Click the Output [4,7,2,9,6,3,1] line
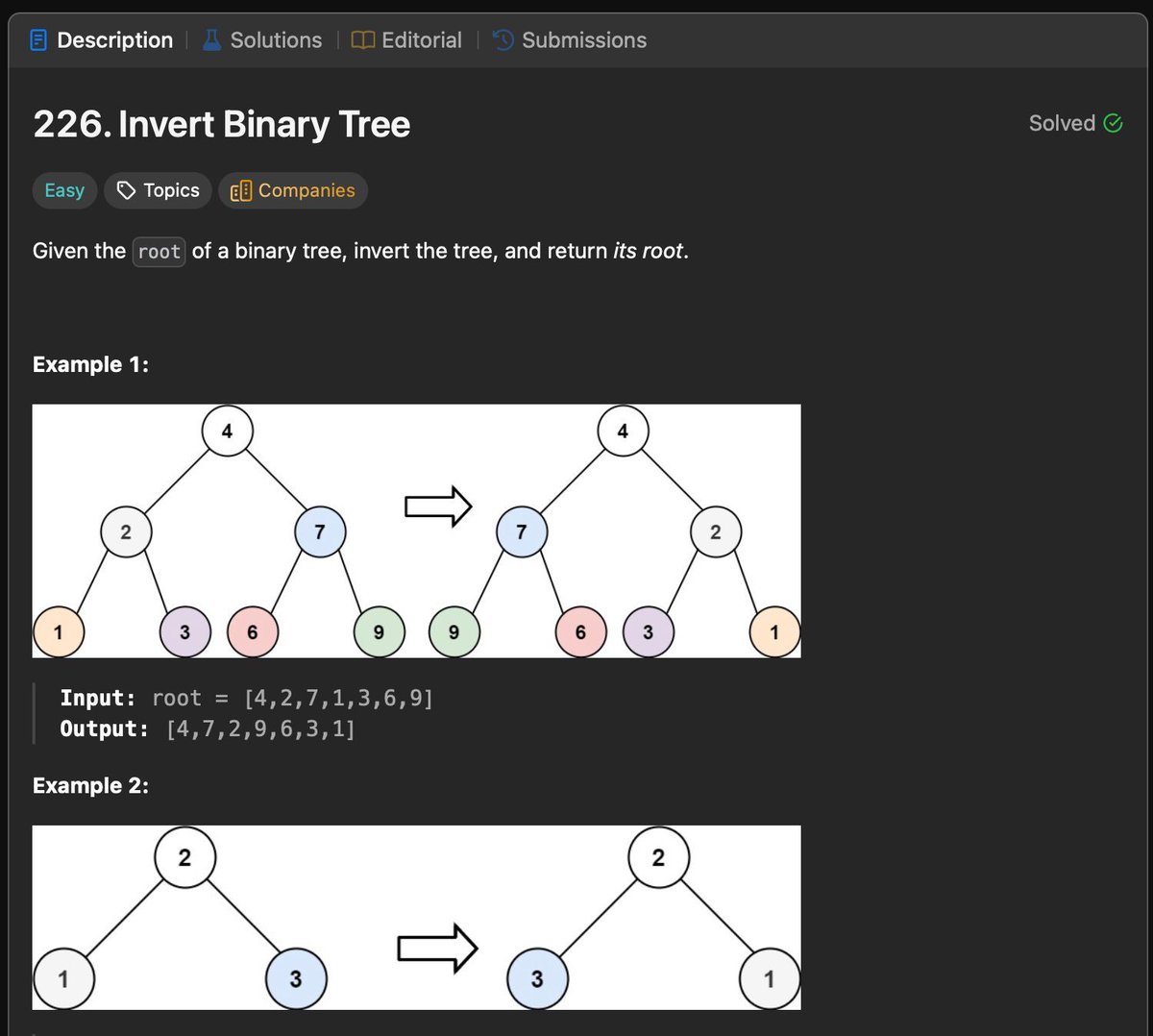Screen dimensions: 1153x1036 coord(208,728)
